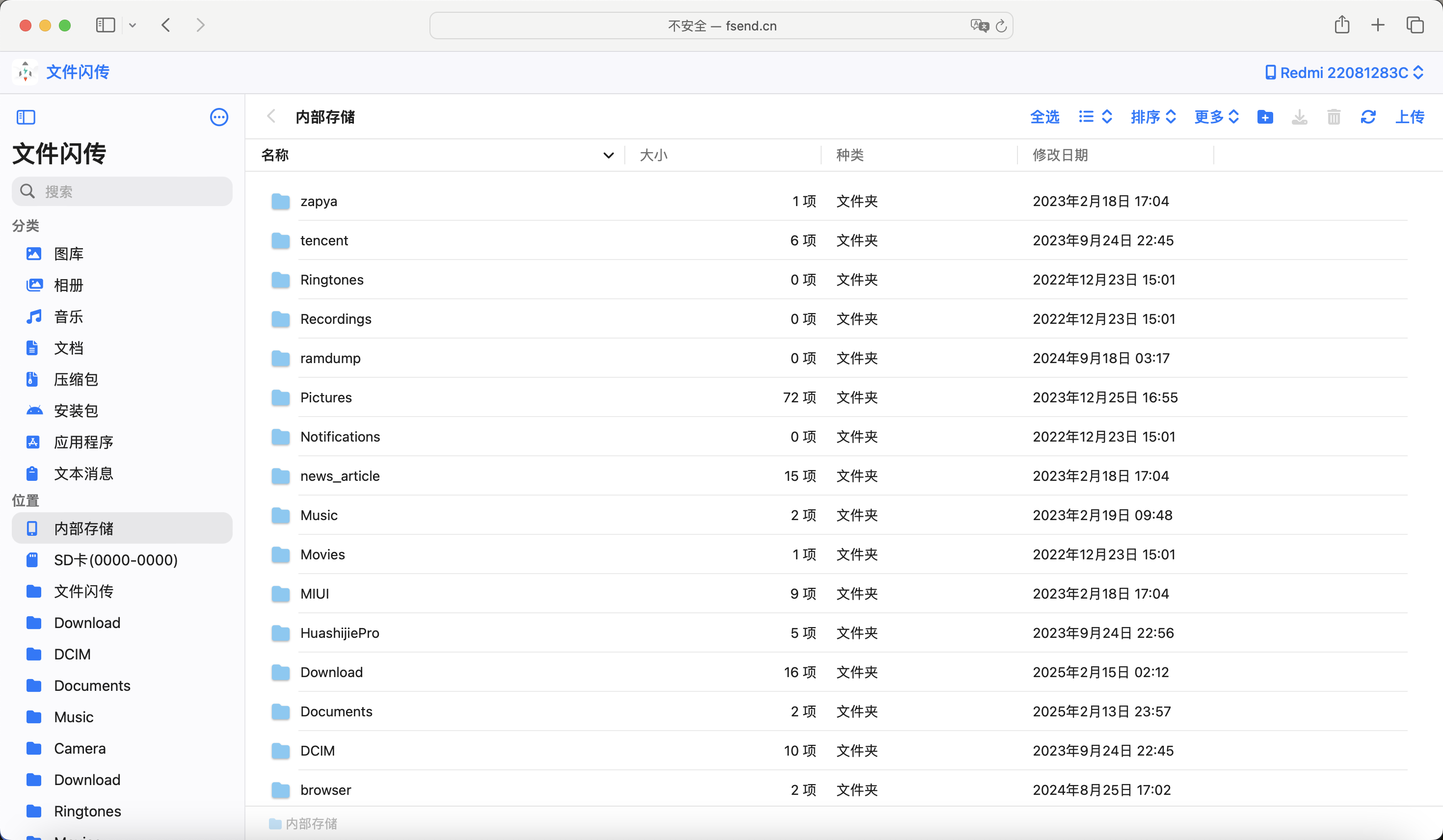Image resolution: width=1443 pixels, height=840 pixels.
Task: Click the 搜索 search field
Action: click(x=122, y=191)
